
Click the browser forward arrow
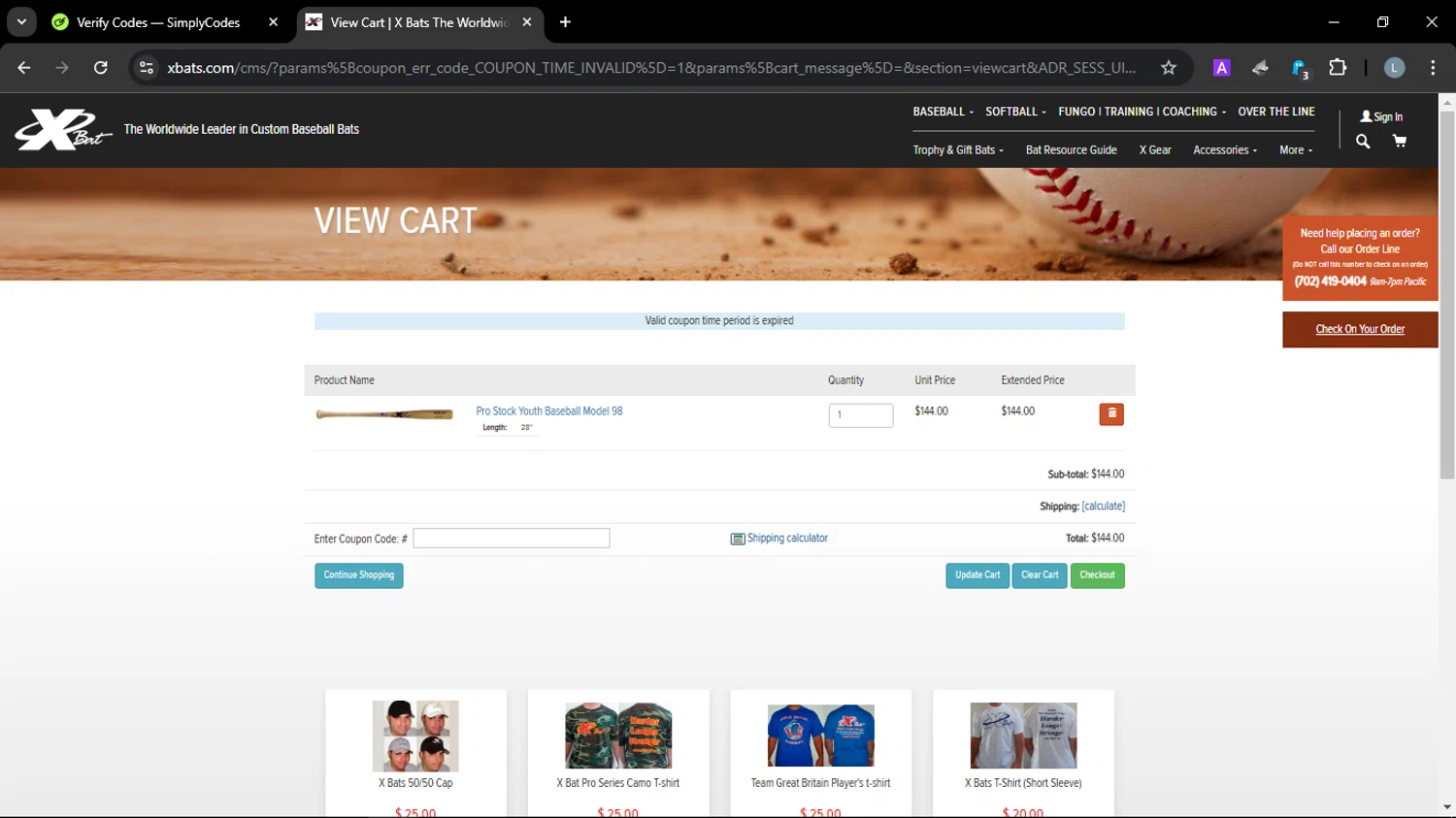[62, 68]
